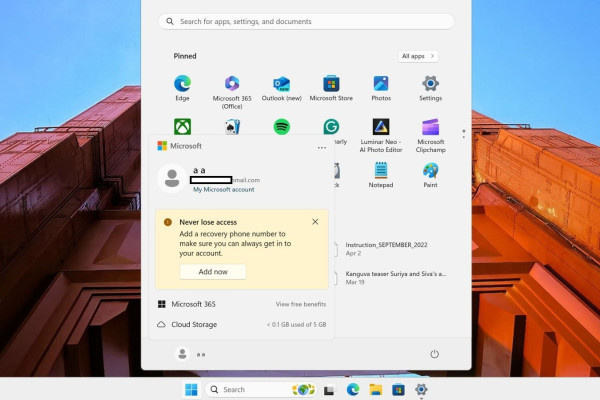Open the Spotify app icon
This screenshot has width=600, height=400.
click(282, 127)
